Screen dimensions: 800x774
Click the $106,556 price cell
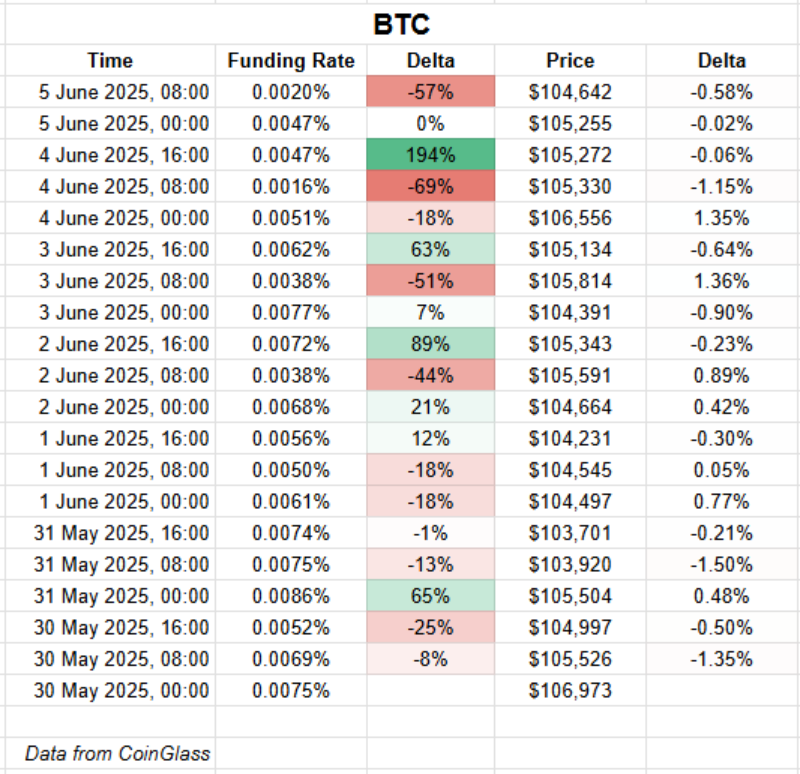click(570, 218)
